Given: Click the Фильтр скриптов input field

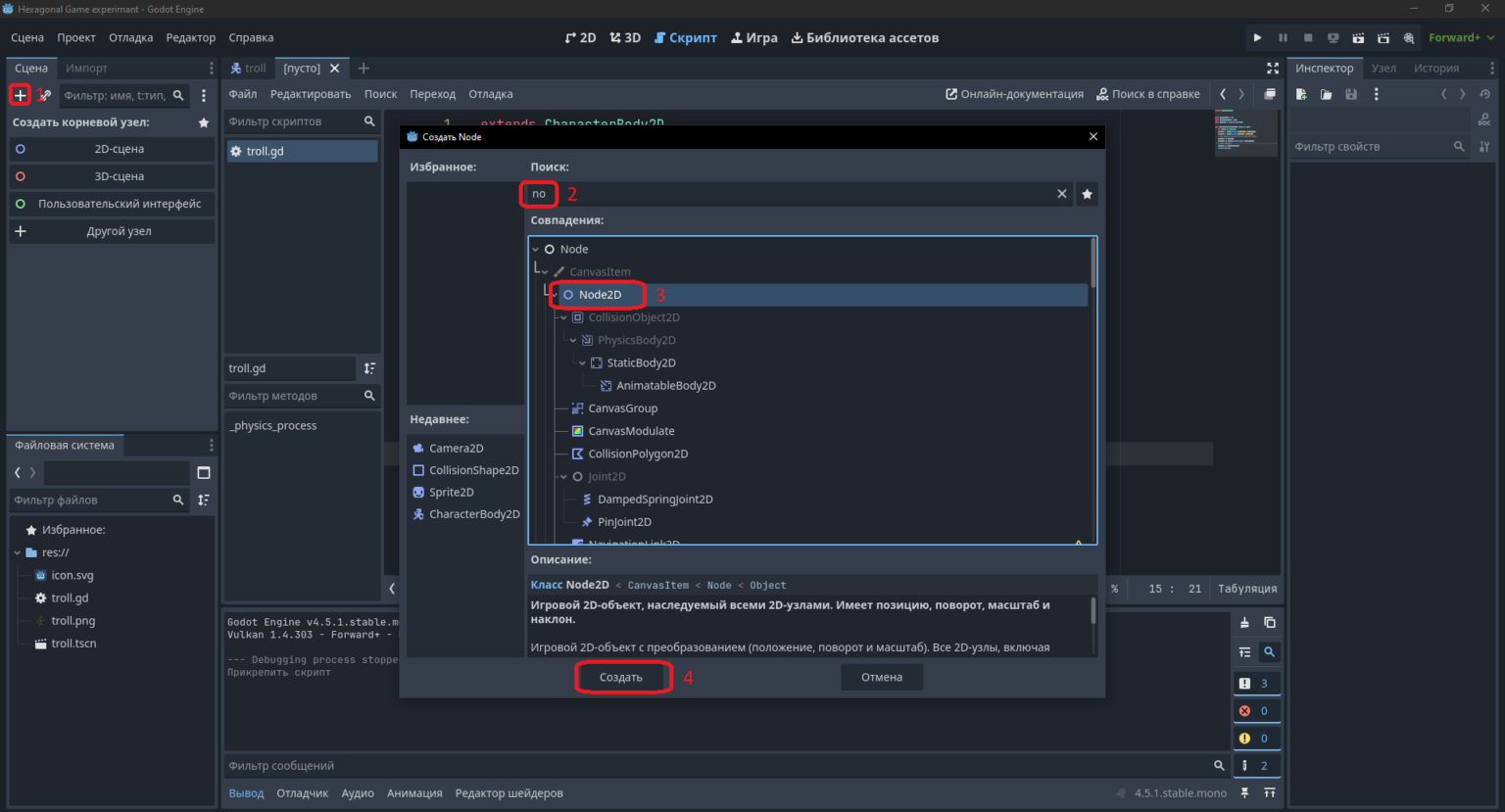Looking at the screenshot, I should 293,121.
